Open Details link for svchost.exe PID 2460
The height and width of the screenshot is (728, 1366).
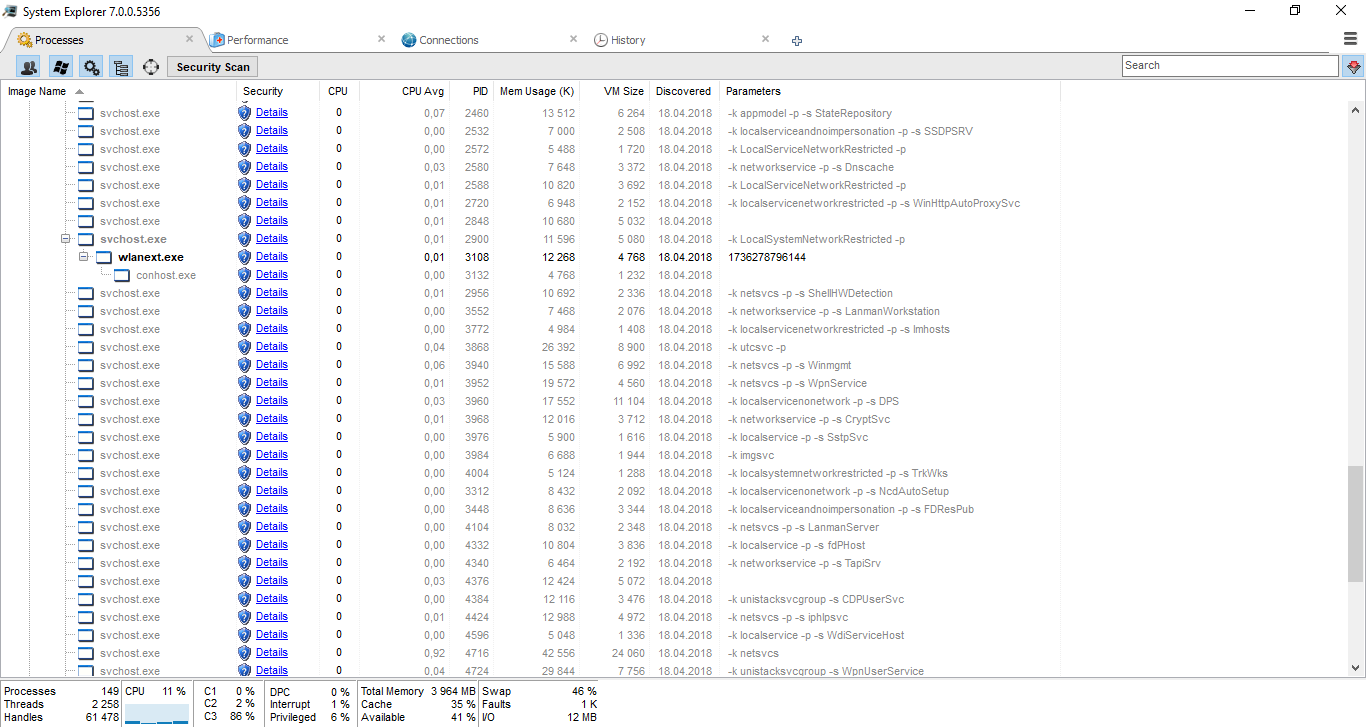point(271,112)
